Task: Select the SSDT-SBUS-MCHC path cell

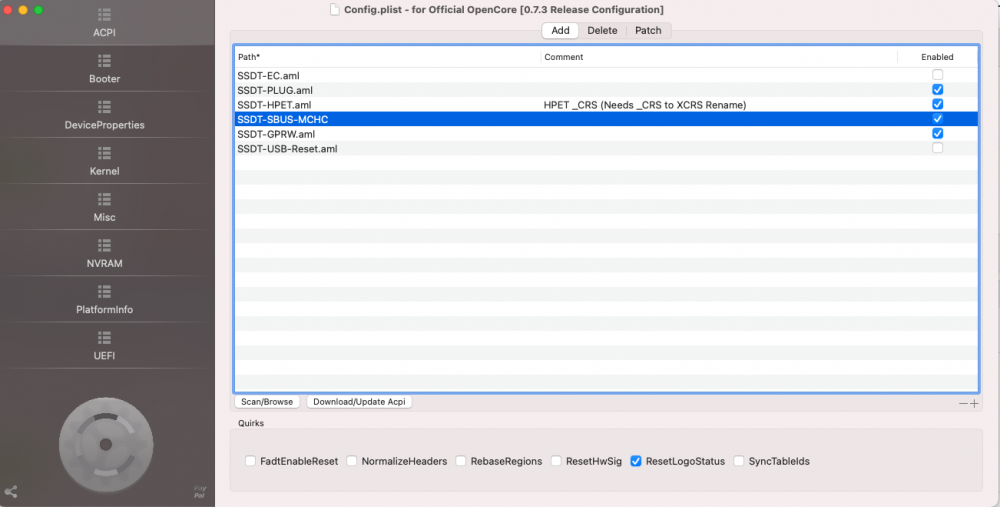Action: (388, 119)
